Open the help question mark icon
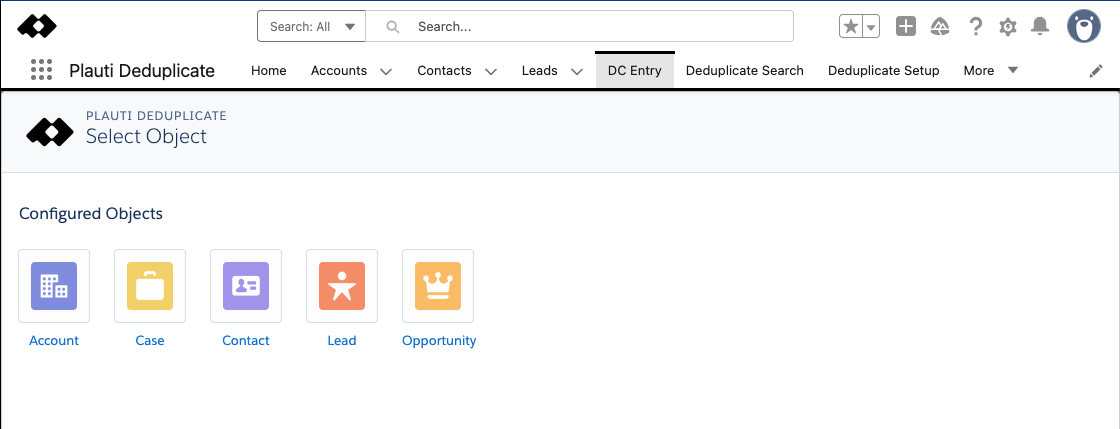1120x429 pixels. (976, 26)
